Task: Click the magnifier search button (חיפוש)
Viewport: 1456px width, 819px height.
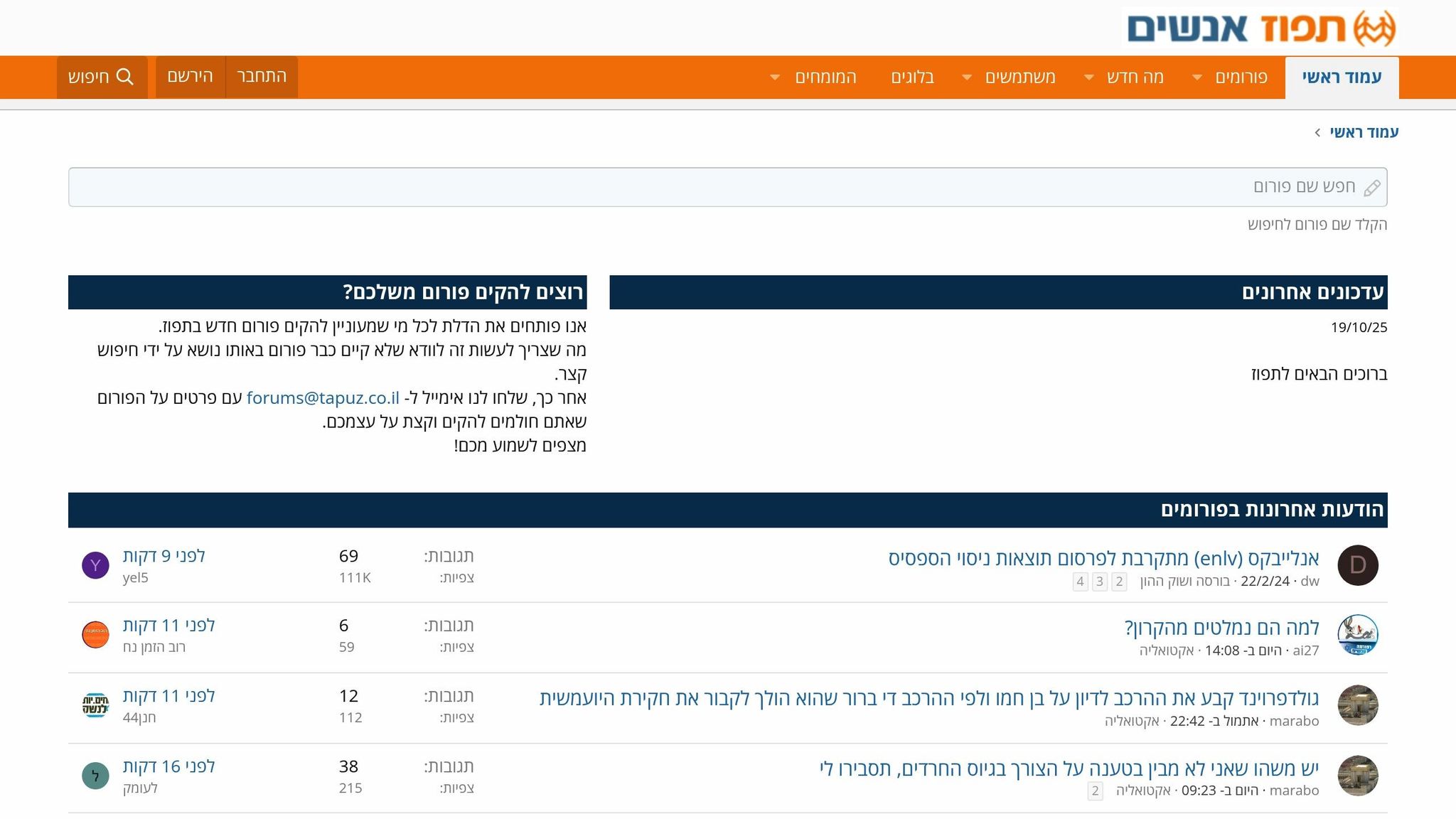Action: 102,77
